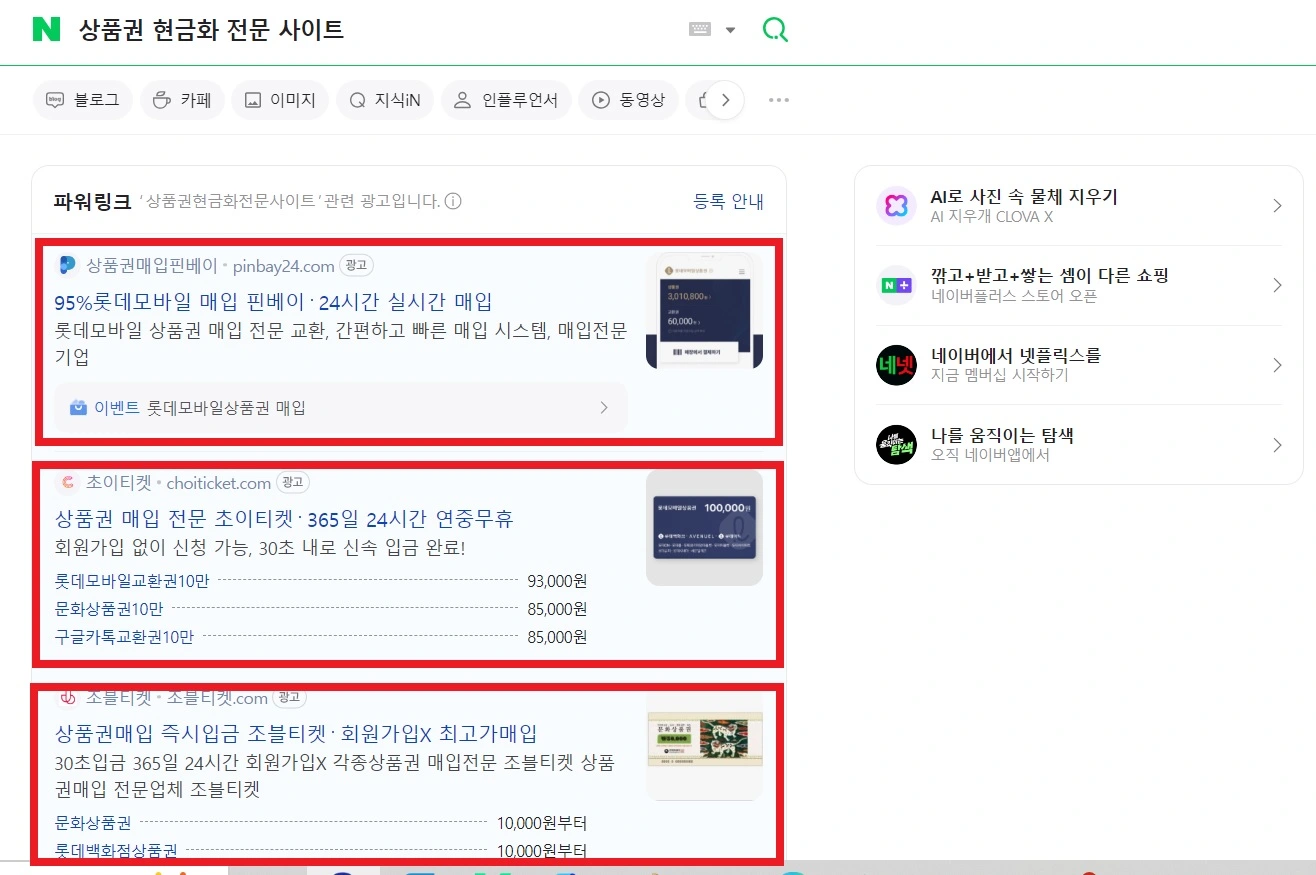Select the 문화상품권10만 price row
The height and width of the screenshot is (875, 1316).
(320, 609)
